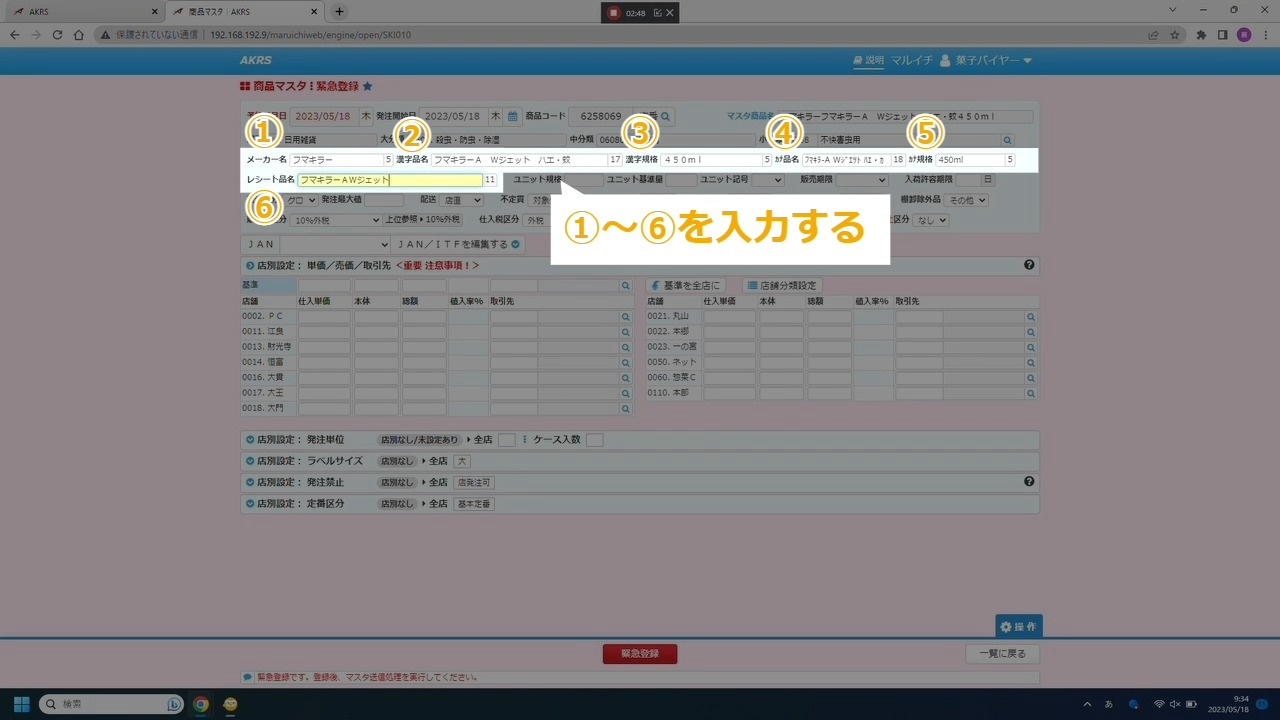Bookmark this page with the star icon
The width and height of the screenshot is (1280, 720).
(x=1175, y=34)
